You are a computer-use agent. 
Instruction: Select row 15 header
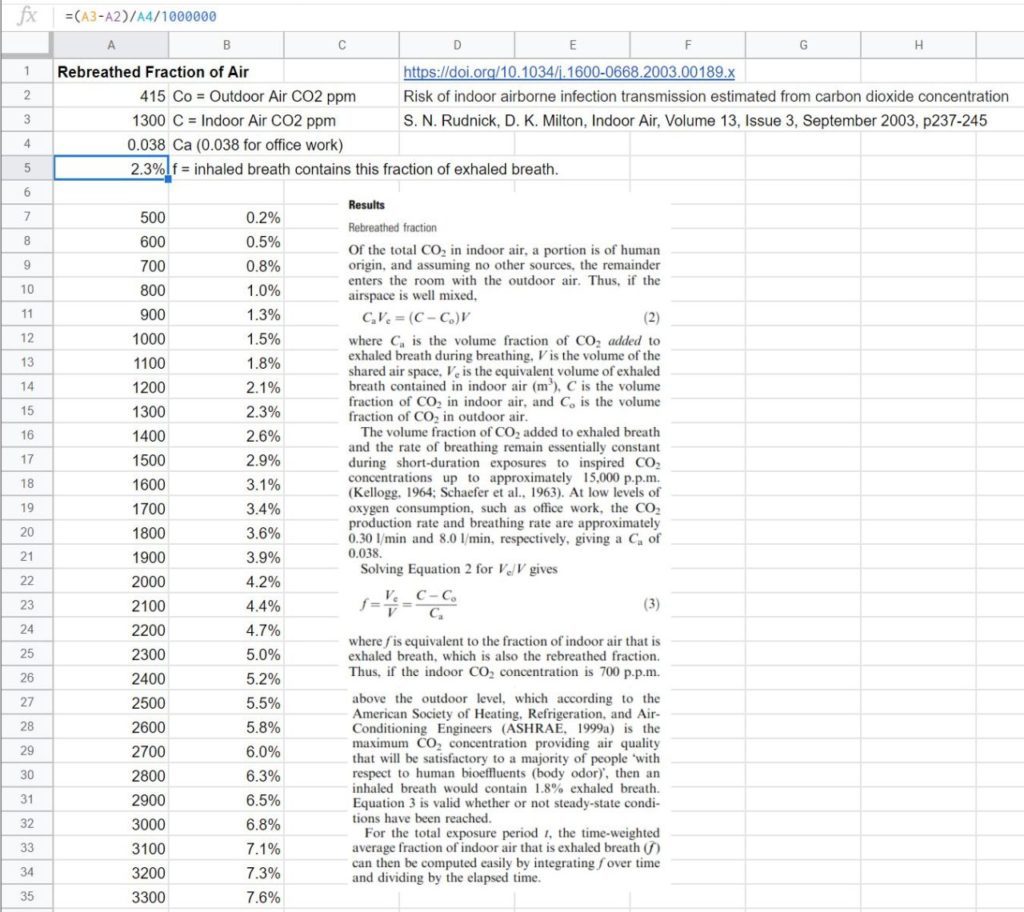(26, 411)
